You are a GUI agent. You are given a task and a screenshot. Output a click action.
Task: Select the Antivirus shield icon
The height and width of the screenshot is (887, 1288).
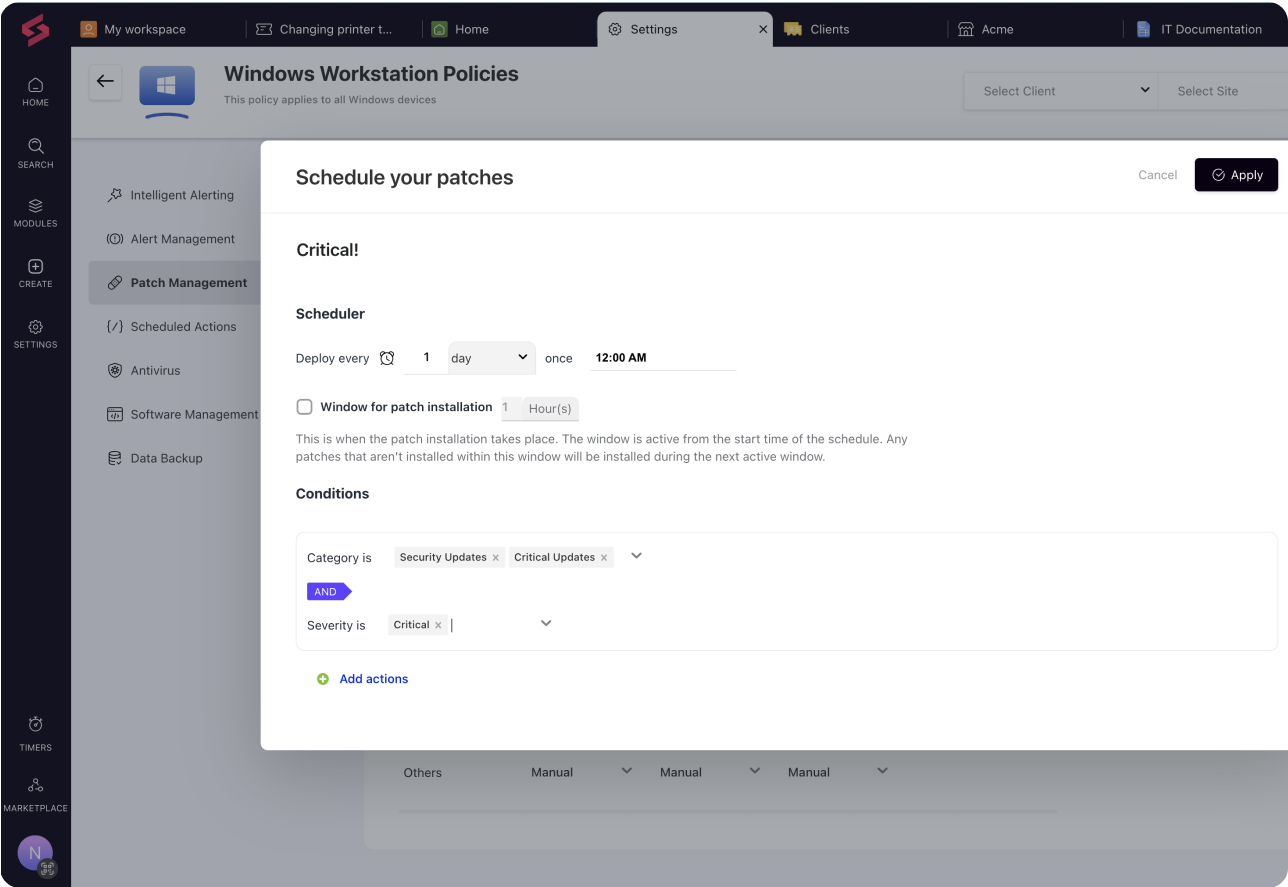[114, 370]
